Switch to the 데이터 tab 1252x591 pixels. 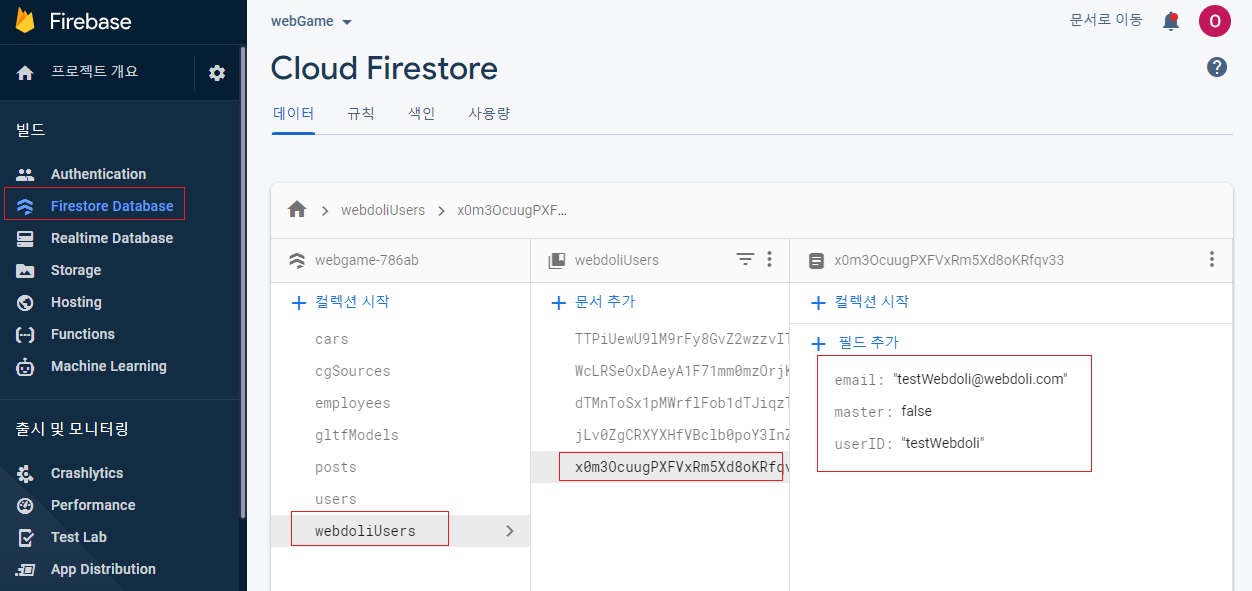[294, 114]
